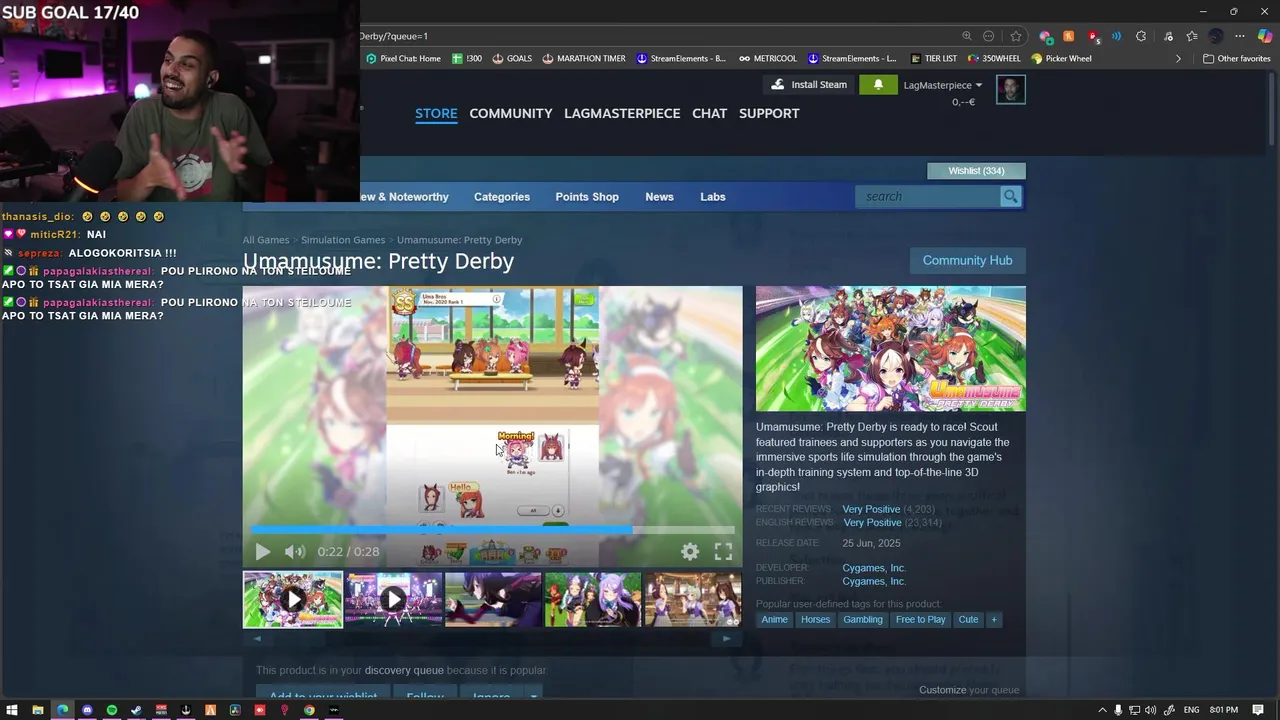Open Steam notifications bell
This screenshot has width=1280, height=720.
coord(878,85)
